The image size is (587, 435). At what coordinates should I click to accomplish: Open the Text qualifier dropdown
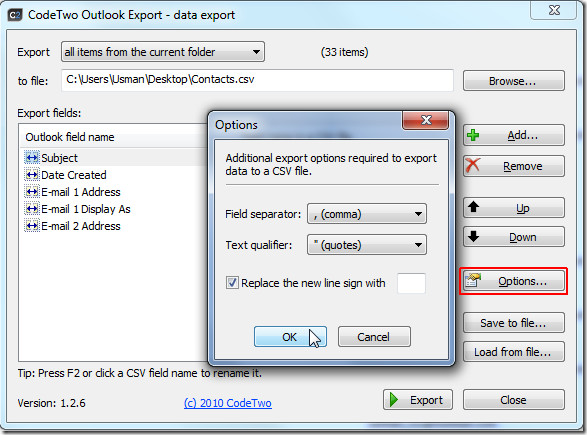(367, 245)
